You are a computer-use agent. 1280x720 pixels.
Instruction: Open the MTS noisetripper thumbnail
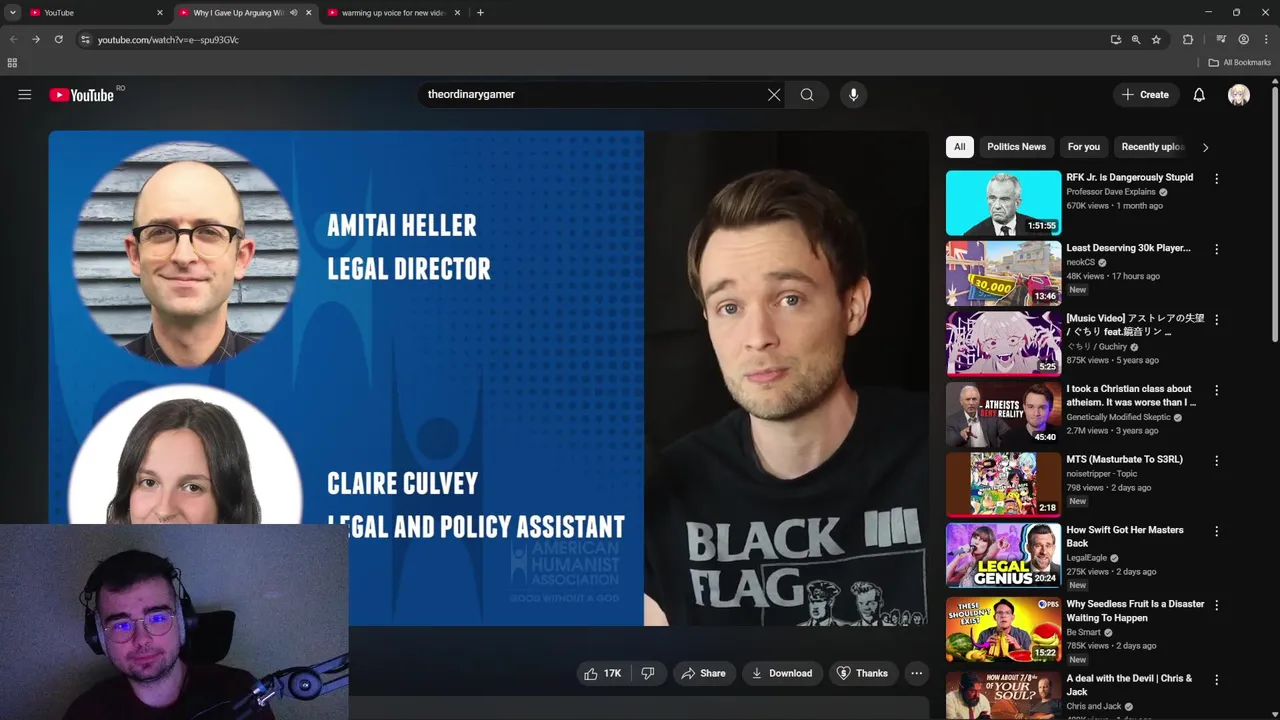1003,485
